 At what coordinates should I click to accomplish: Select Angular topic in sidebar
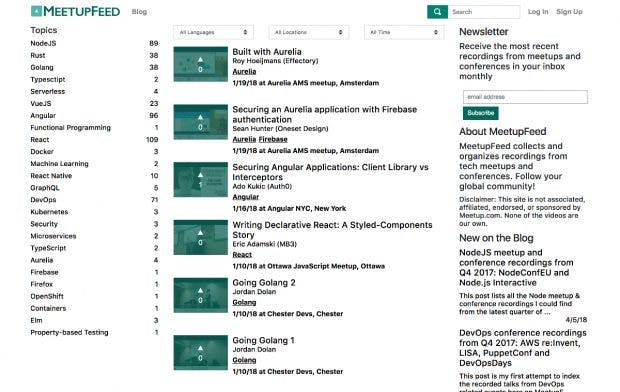tap(43, 116)
